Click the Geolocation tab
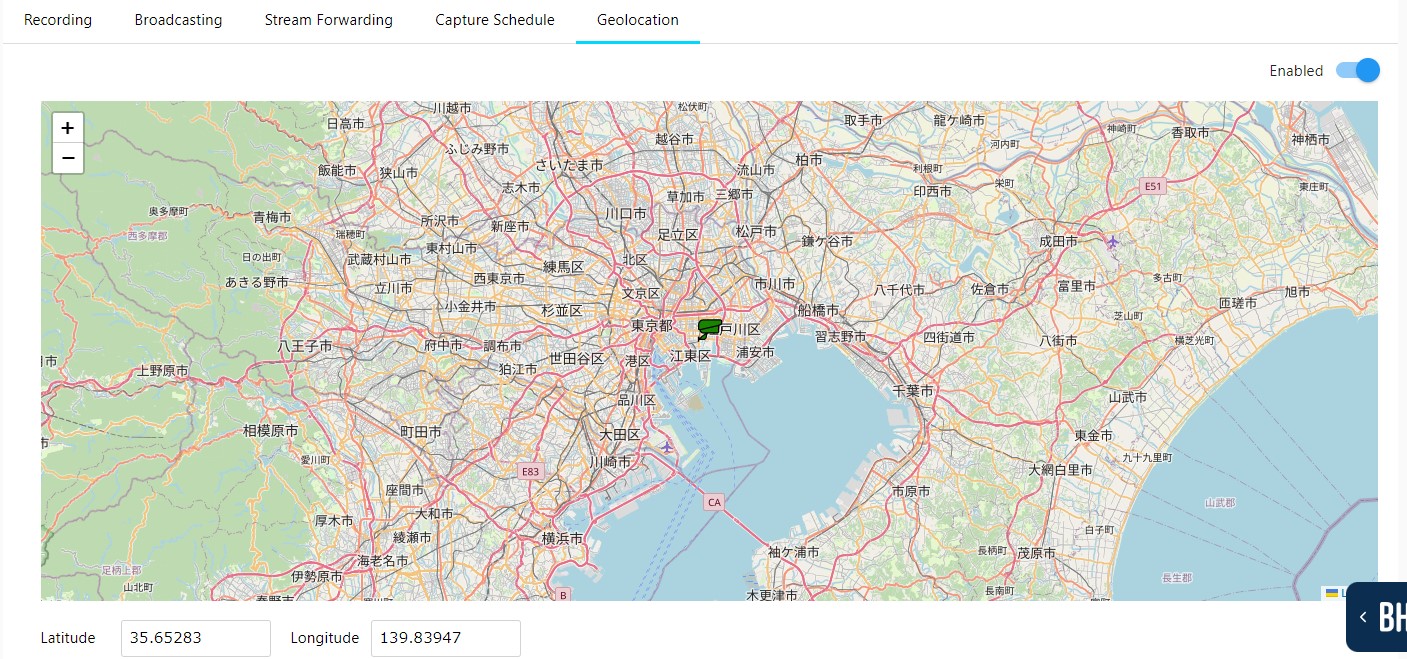 [x=637, y=20]
